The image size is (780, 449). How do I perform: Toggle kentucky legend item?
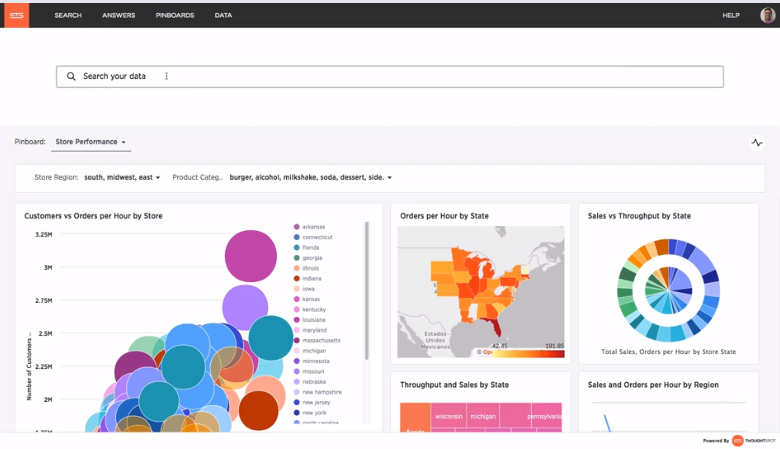[x=309, y=309]
